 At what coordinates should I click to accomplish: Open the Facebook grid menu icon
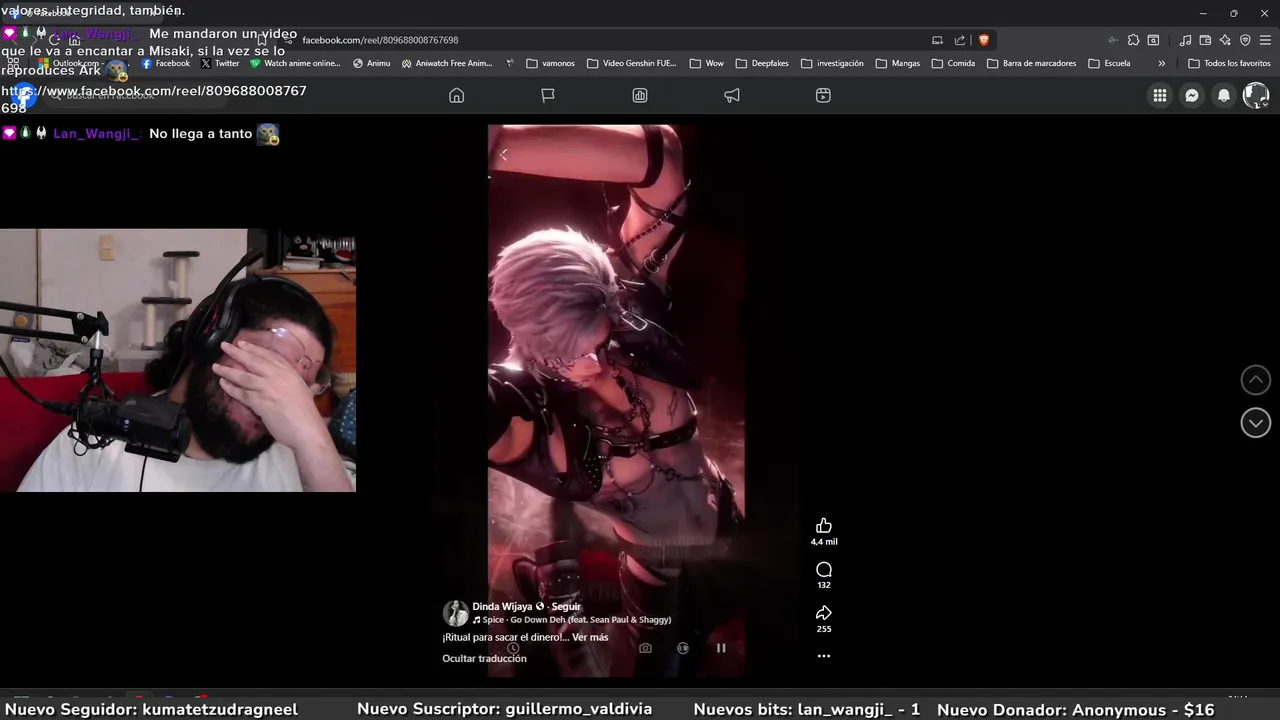pyautogui.click(x=1160, y=95)
